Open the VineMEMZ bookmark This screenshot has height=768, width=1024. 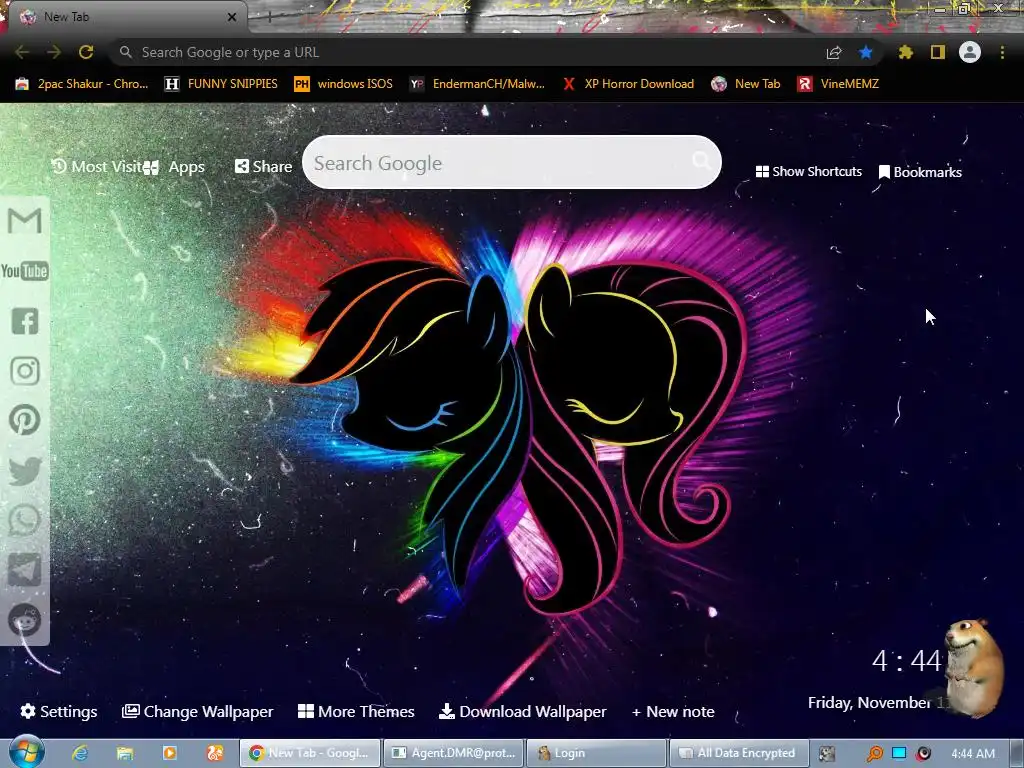(838, 84)
